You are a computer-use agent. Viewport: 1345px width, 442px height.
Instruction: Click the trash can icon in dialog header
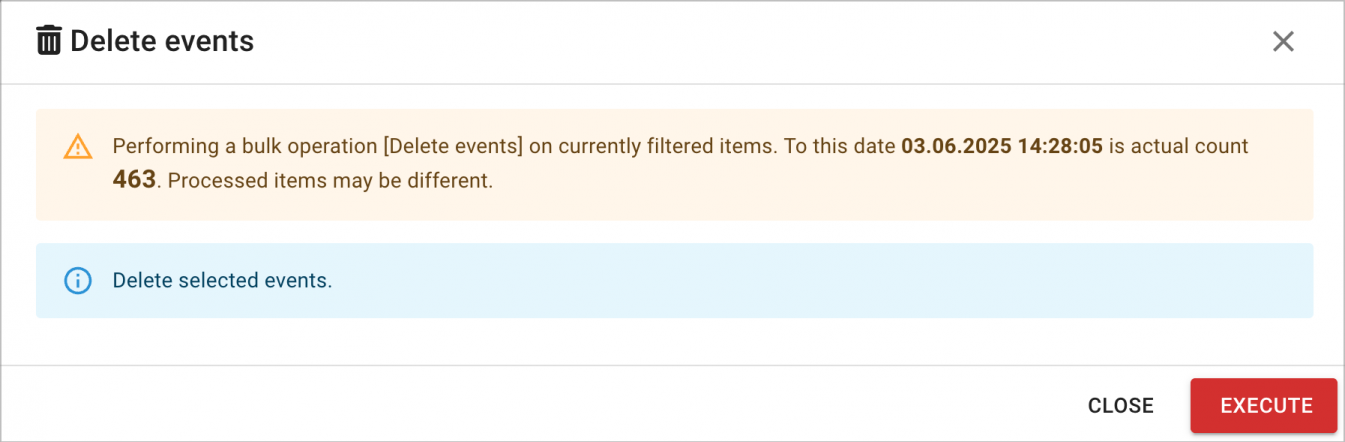[49, 41]
